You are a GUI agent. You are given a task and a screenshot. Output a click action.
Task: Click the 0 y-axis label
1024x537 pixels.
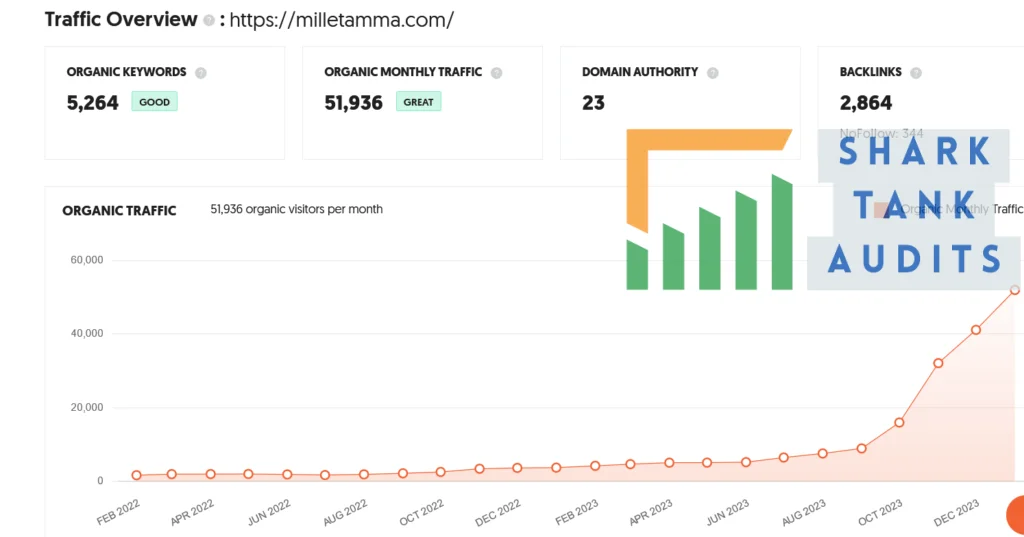100,481
